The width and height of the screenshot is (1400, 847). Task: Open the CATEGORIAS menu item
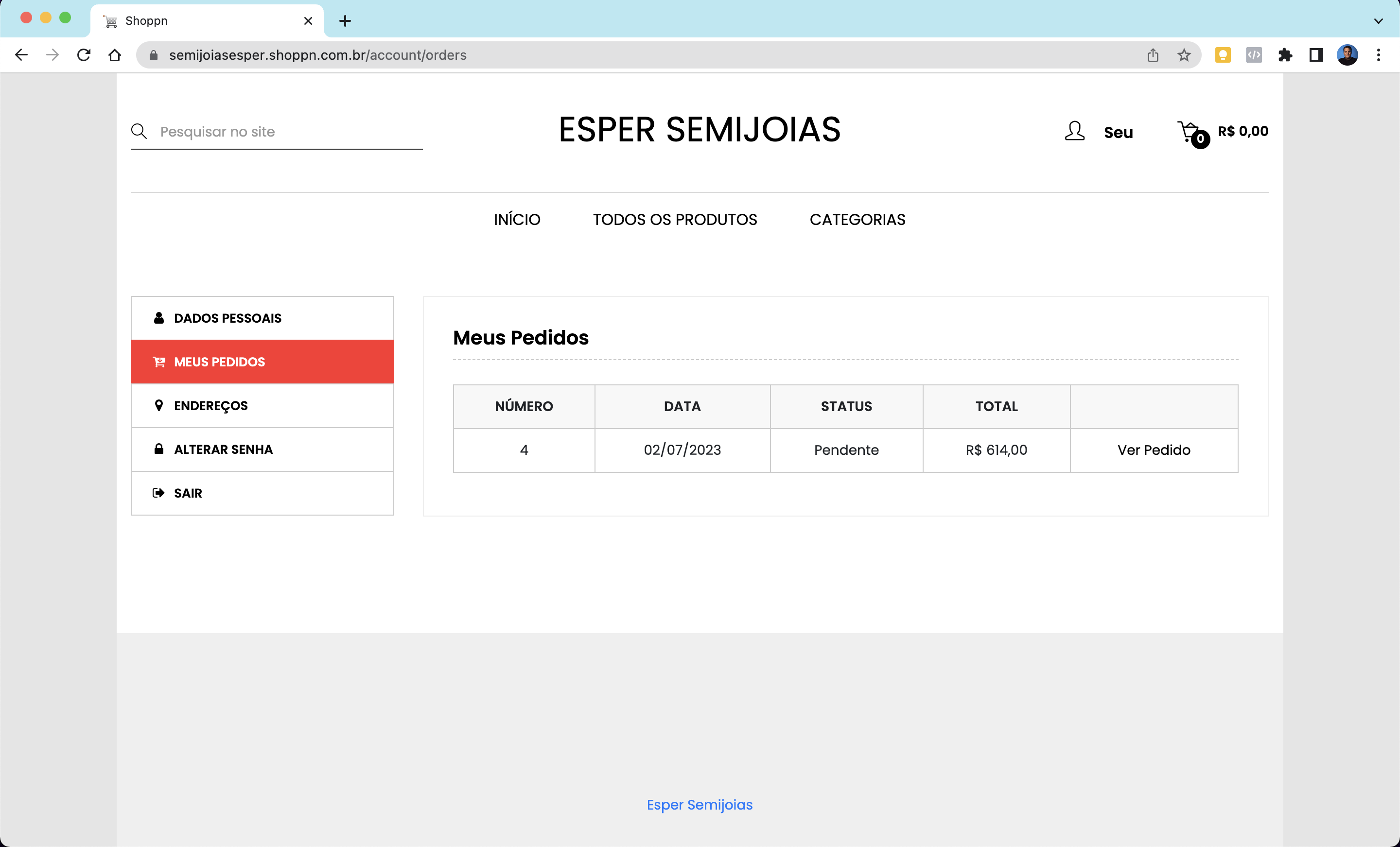[x=857, y=219]
